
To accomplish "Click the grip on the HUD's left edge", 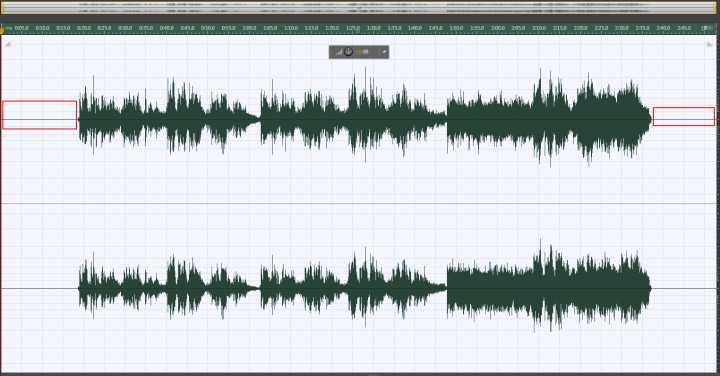I will (x=331, y=52).
